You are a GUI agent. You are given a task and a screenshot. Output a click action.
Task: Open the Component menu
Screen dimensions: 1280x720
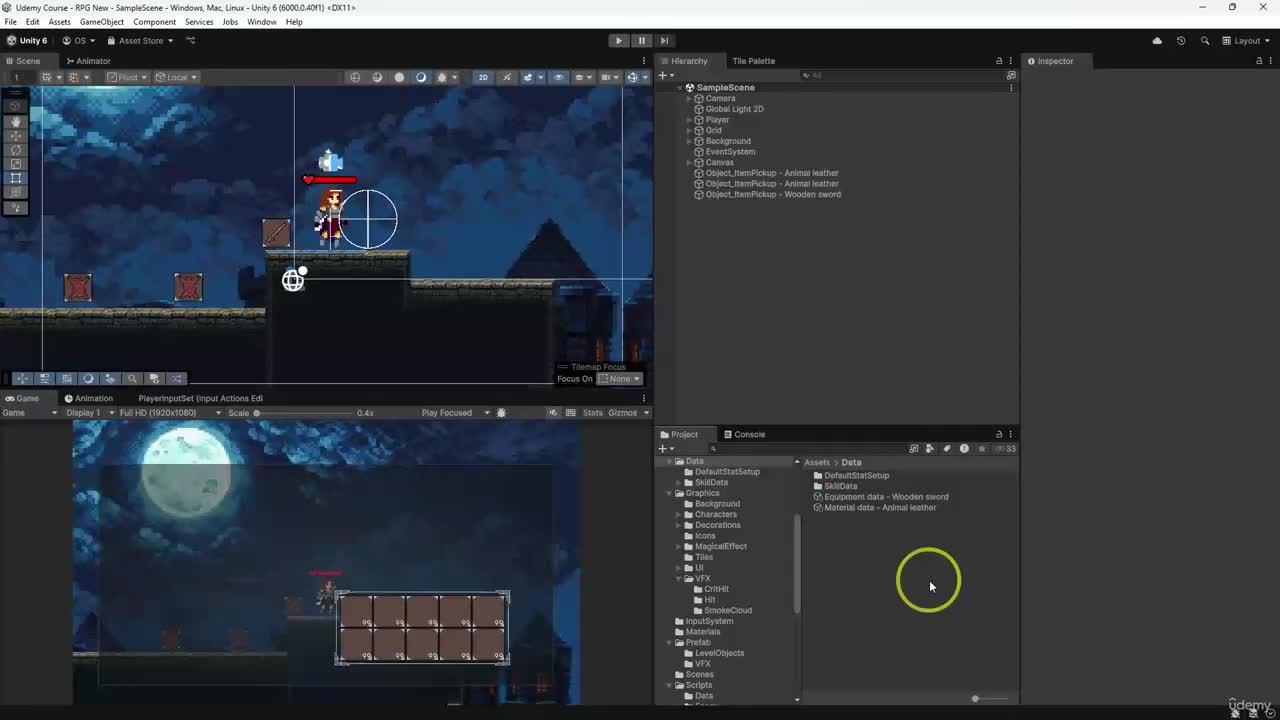(154, 22)
